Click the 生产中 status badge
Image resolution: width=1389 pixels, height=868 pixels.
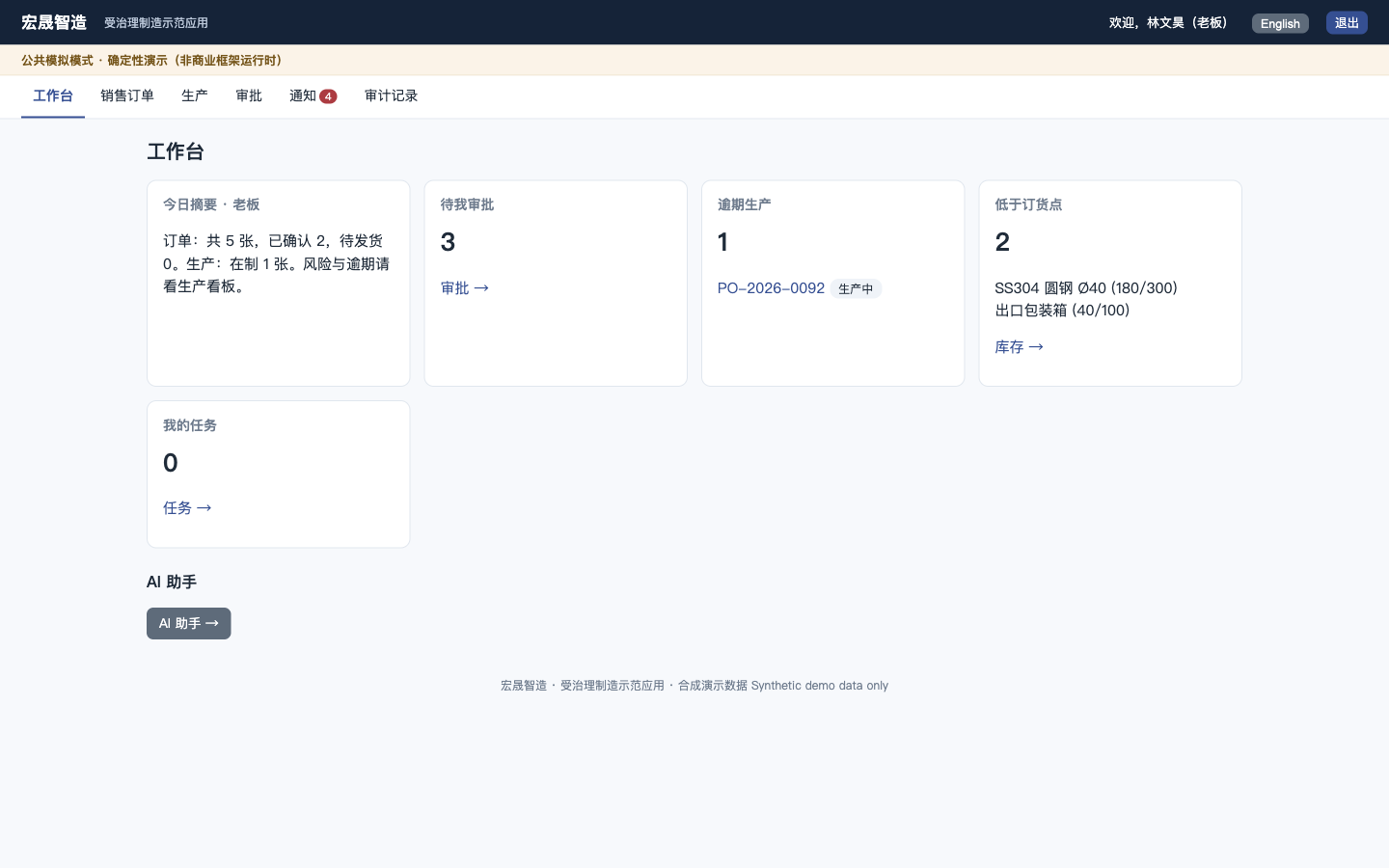point(856,289)
